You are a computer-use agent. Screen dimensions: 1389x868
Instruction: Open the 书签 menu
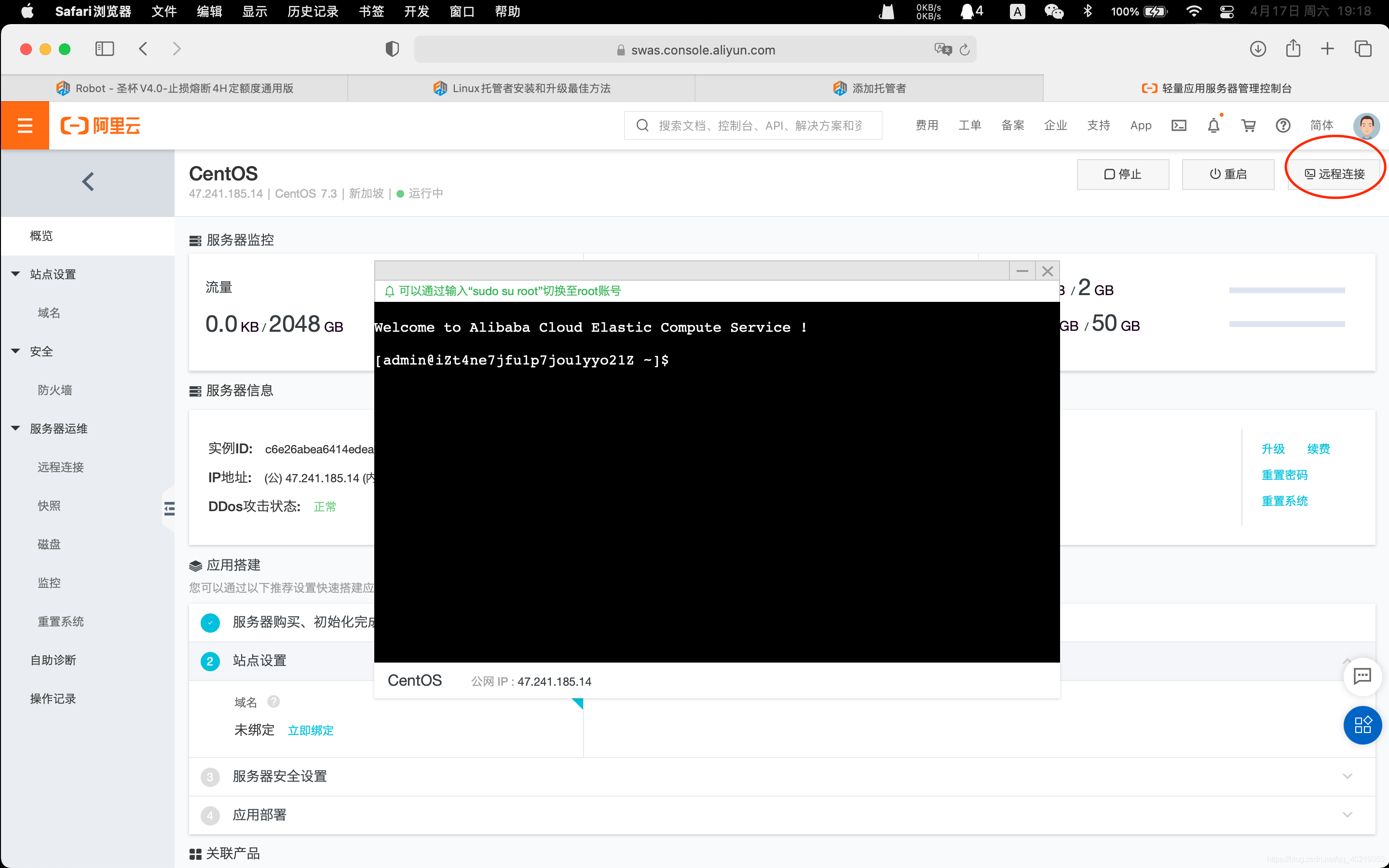tap(371, 12)
